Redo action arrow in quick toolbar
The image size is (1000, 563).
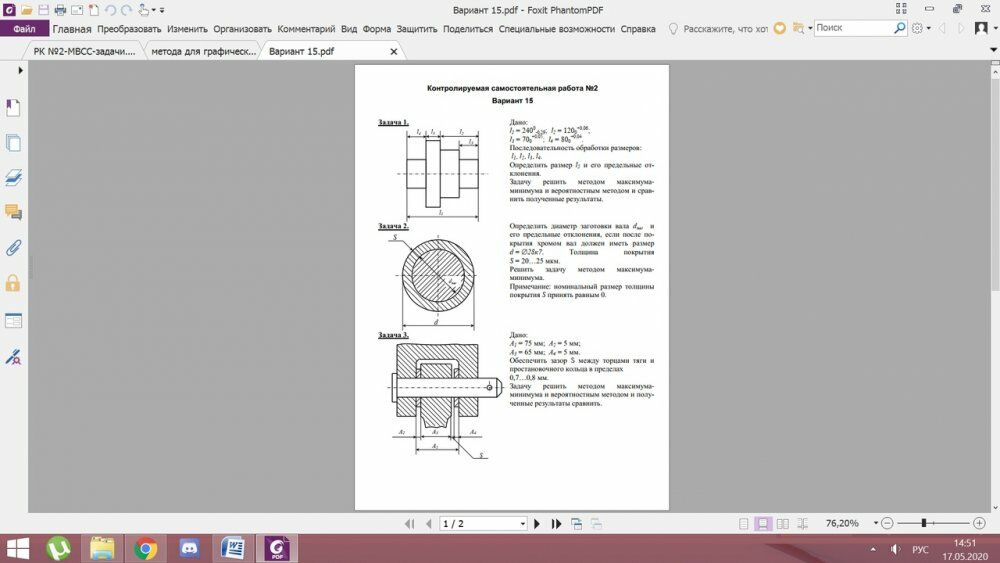pyautogui.click(x=126, y=10)
